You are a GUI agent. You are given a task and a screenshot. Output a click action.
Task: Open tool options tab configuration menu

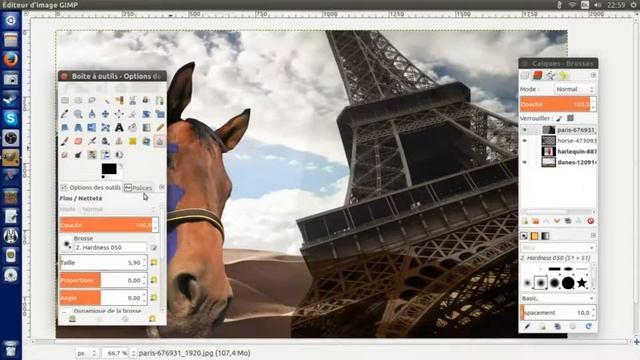pyautogui.click(x=162, y=187)
